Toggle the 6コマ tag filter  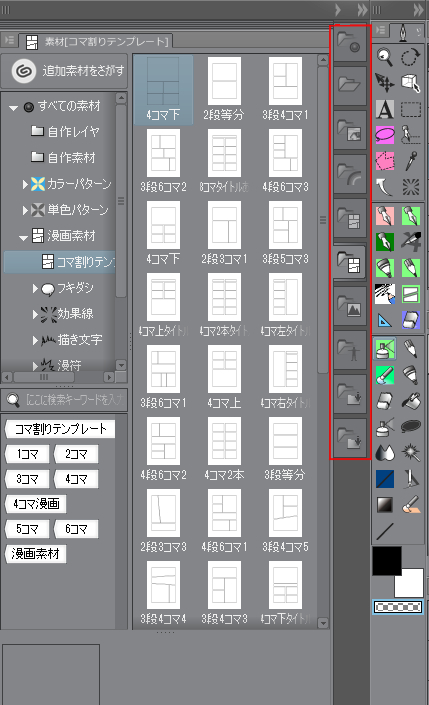pos(76,529)
